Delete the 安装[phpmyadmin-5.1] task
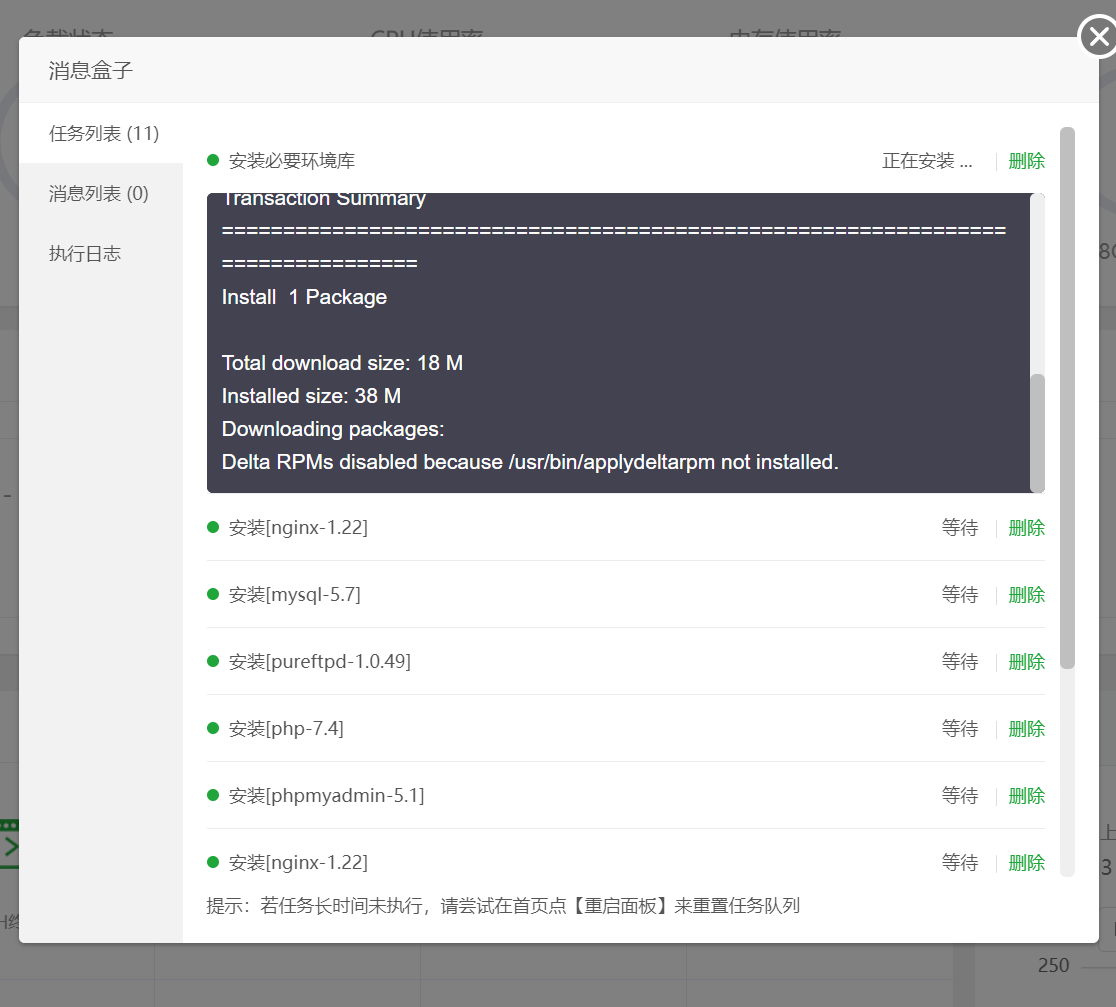The width and height of the screenshot is (1116, 1007). (1026, 796)
